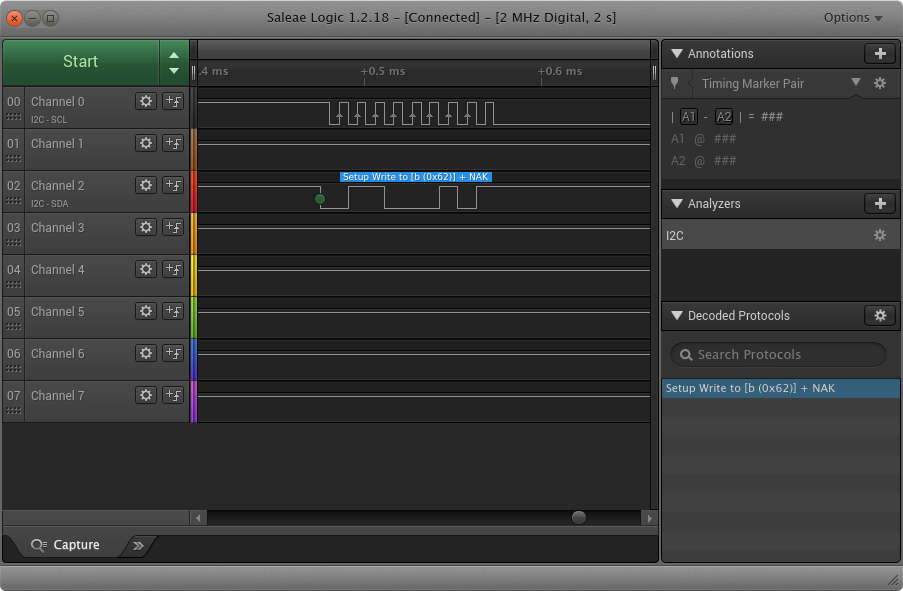Open capture settings arrows beside Start

click(x=174, y=62)
